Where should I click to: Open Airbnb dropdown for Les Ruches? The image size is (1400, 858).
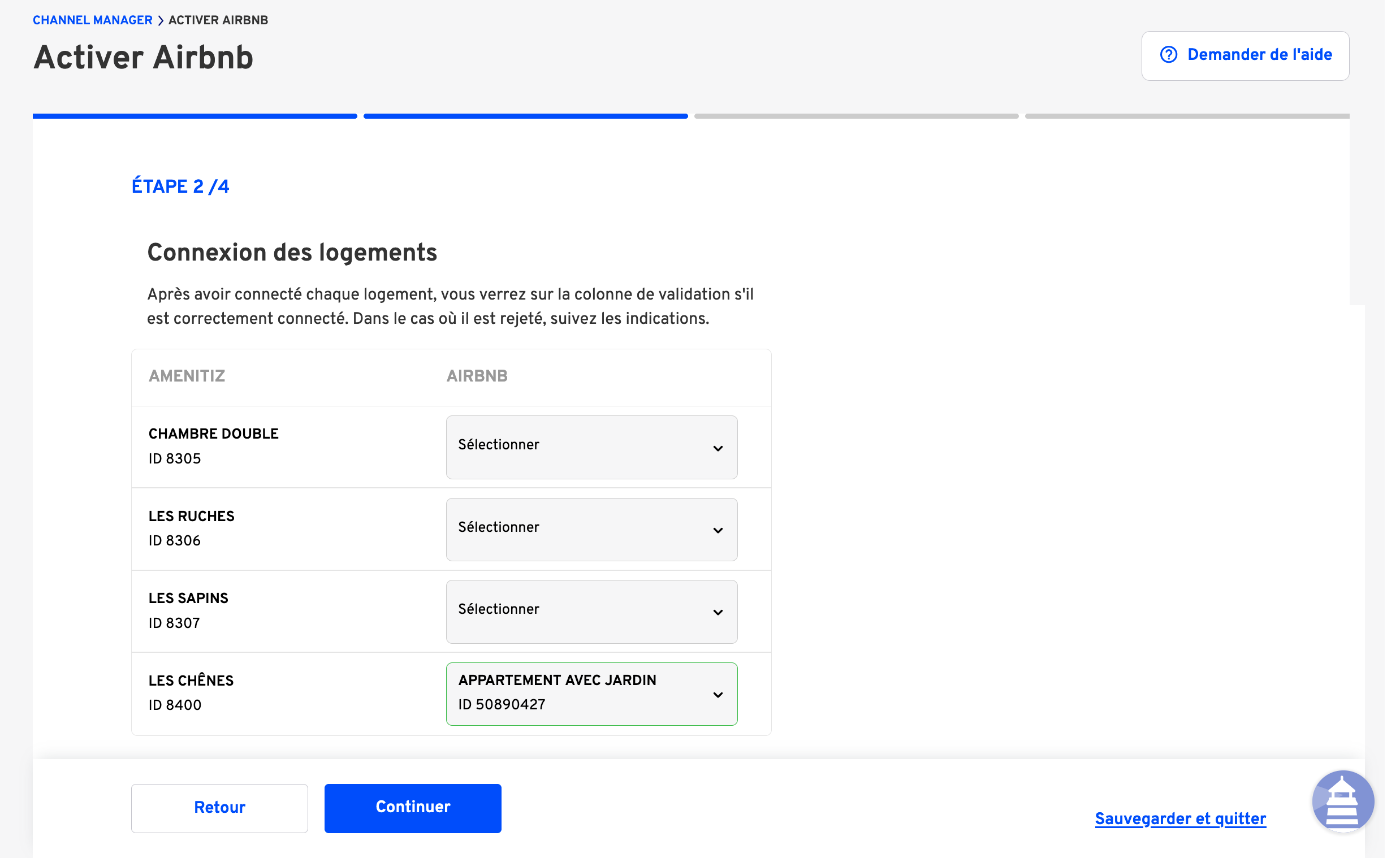pos(591,529)
